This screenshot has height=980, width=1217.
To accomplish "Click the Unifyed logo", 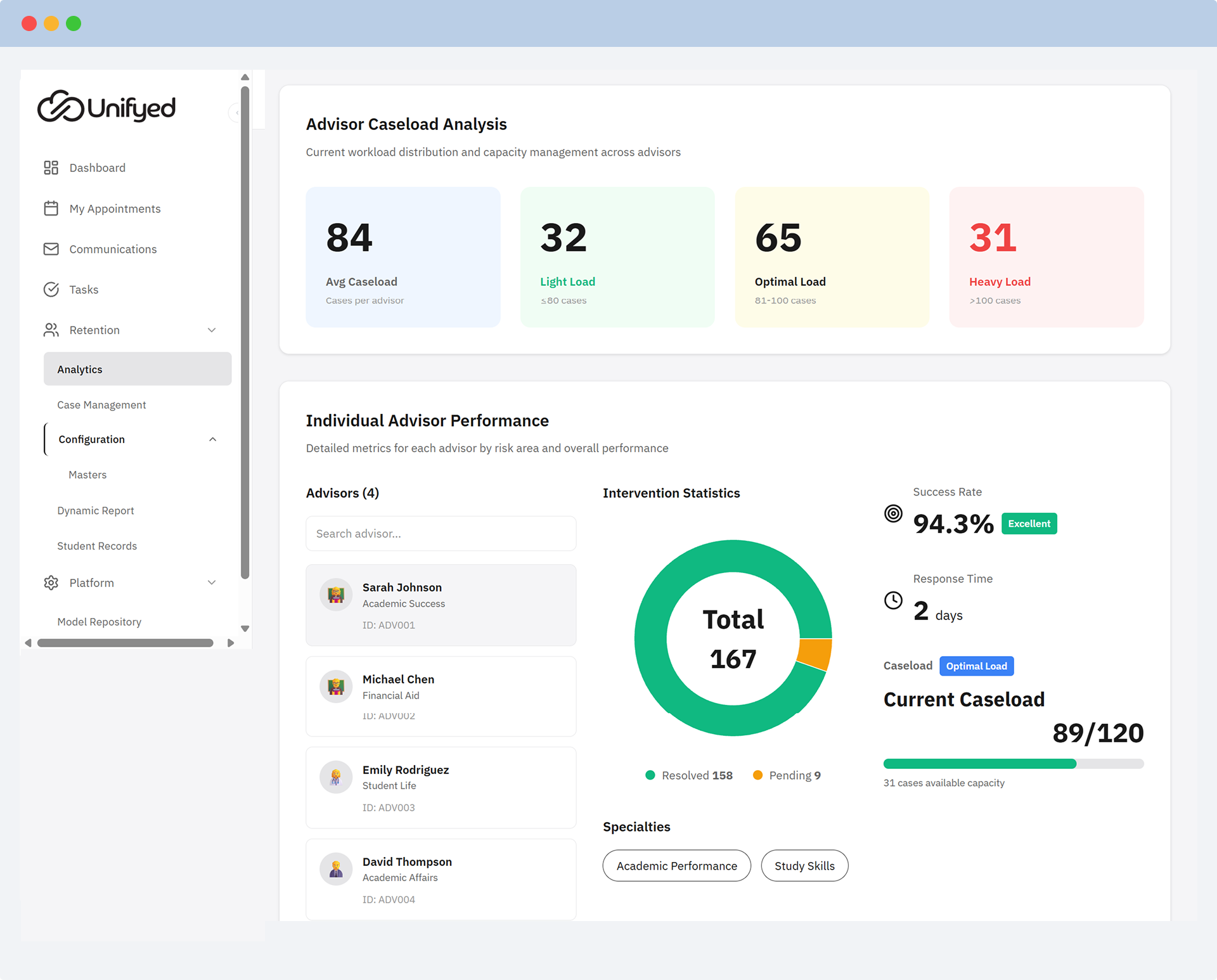I will 106,106.
